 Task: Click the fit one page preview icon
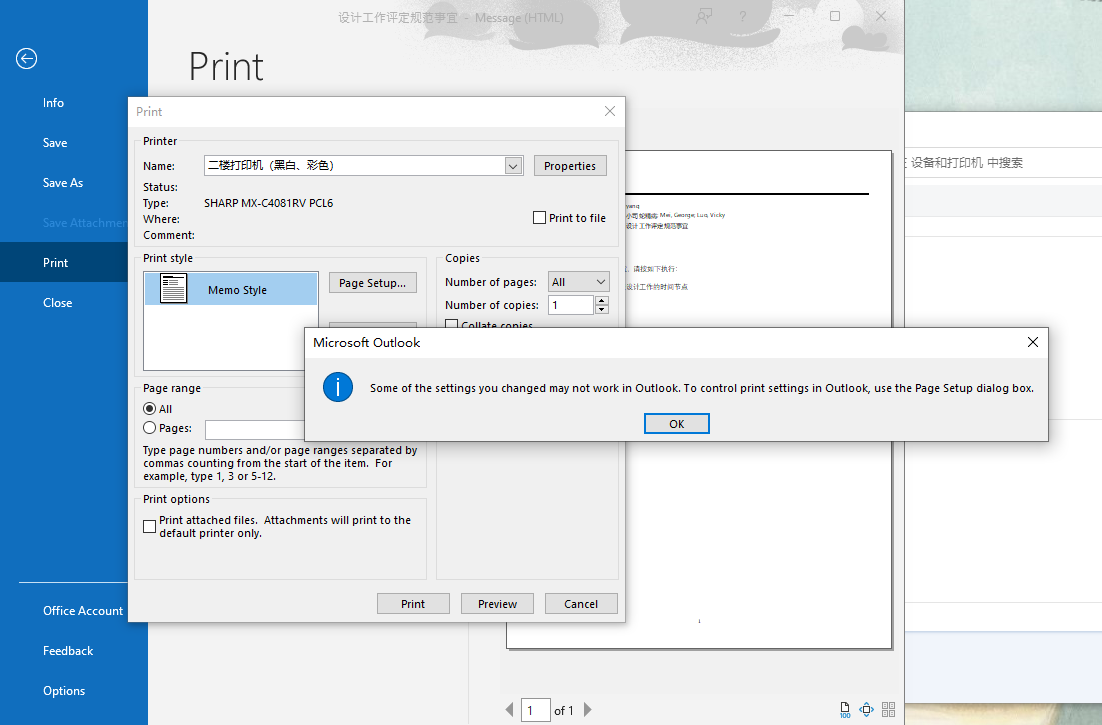pyautogui.click(x=867, y=710)
